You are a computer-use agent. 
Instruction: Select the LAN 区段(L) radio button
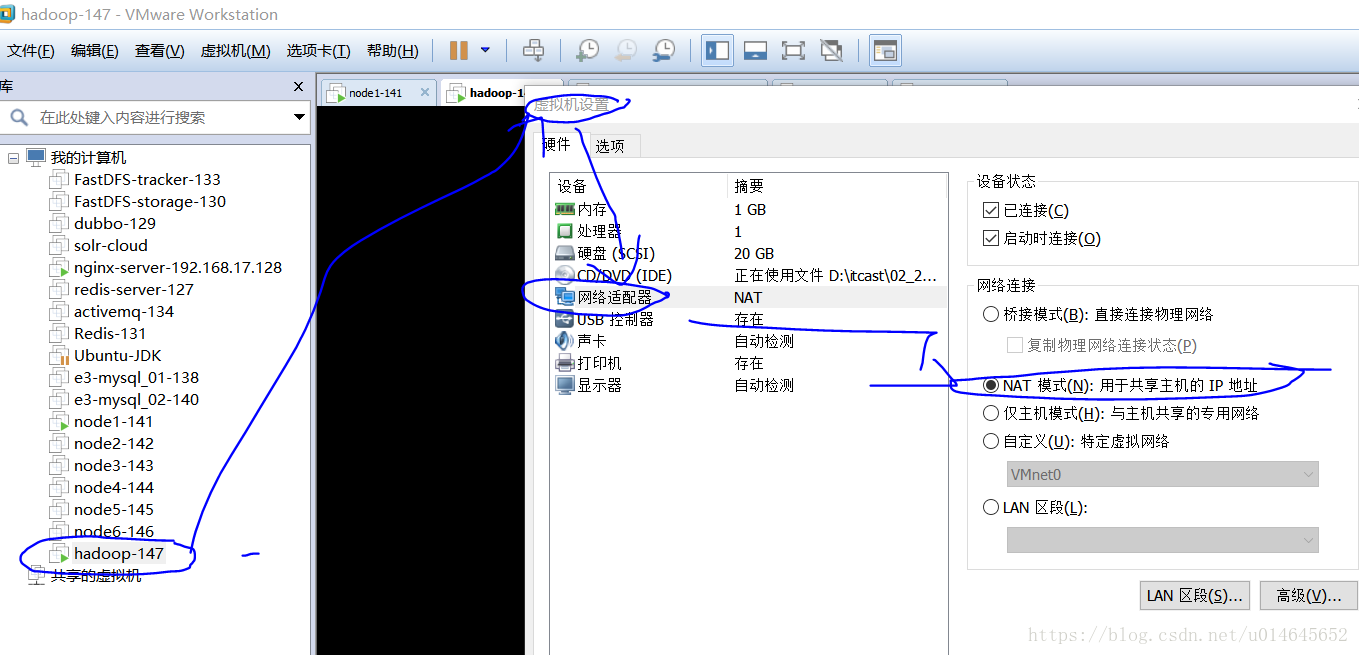pyautogui.click(x=991, y=507)
